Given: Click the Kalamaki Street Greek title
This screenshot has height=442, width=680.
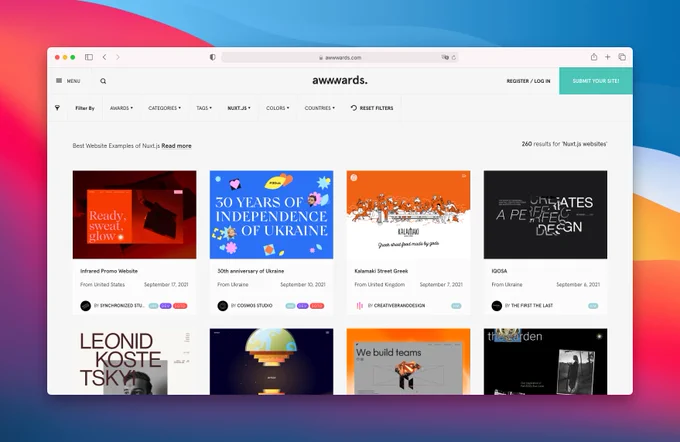Looking at the screenshot, I should [x=381, y=271].
